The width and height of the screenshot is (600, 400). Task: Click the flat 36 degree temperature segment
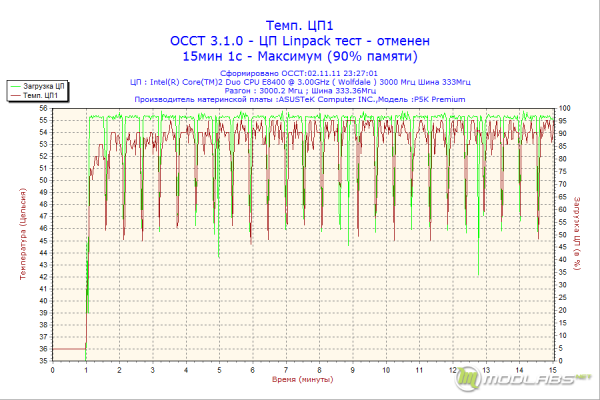coord(69,349)
